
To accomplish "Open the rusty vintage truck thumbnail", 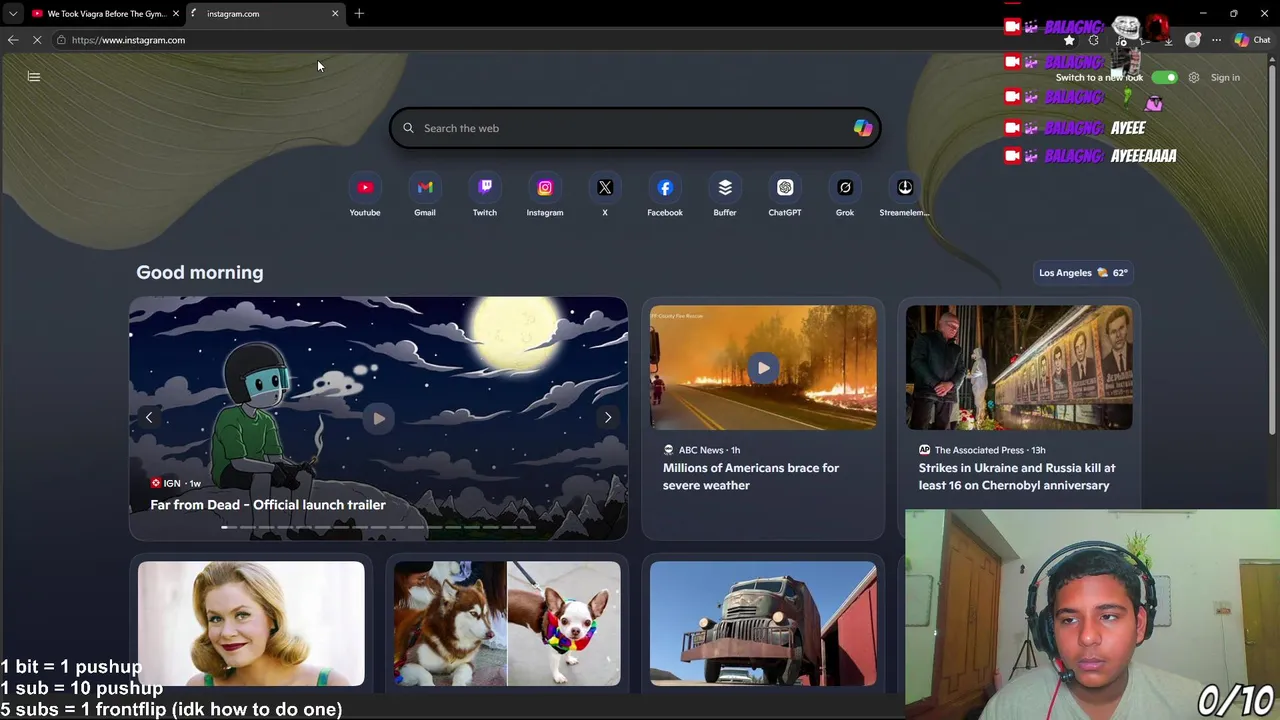I will coord(763,623).
